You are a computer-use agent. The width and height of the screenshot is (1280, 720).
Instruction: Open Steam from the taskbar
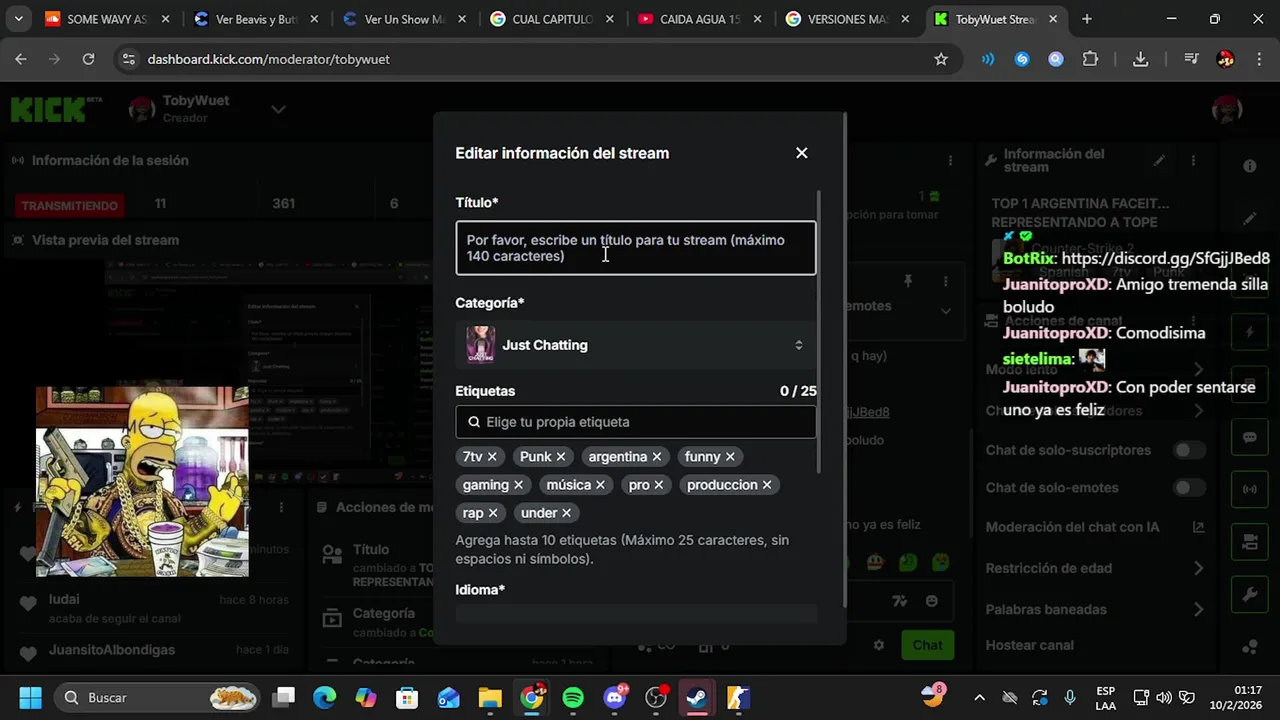(697, 698)
